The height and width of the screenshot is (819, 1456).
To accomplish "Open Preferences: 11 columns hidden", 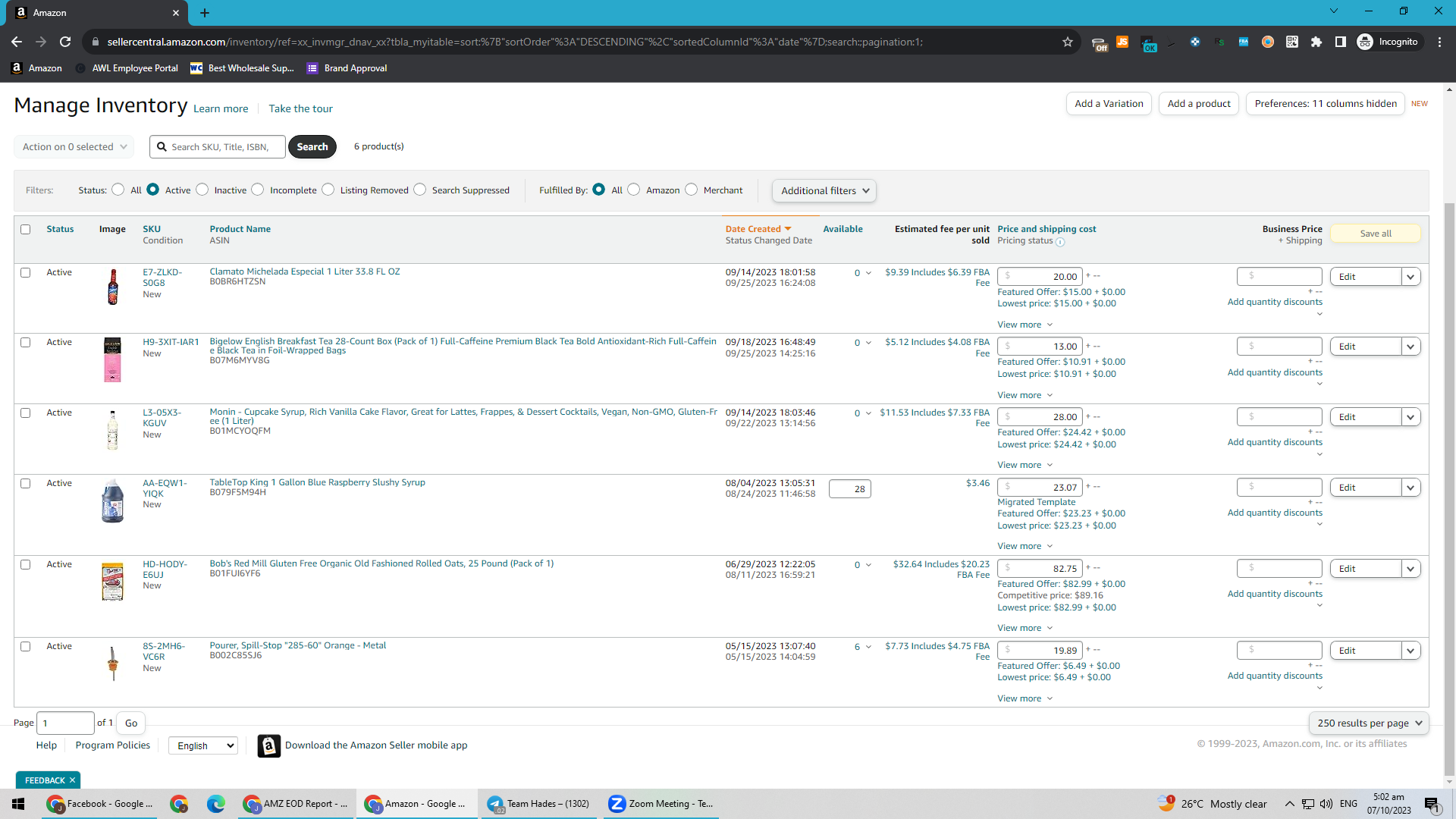I will (x=1326, y=104).
